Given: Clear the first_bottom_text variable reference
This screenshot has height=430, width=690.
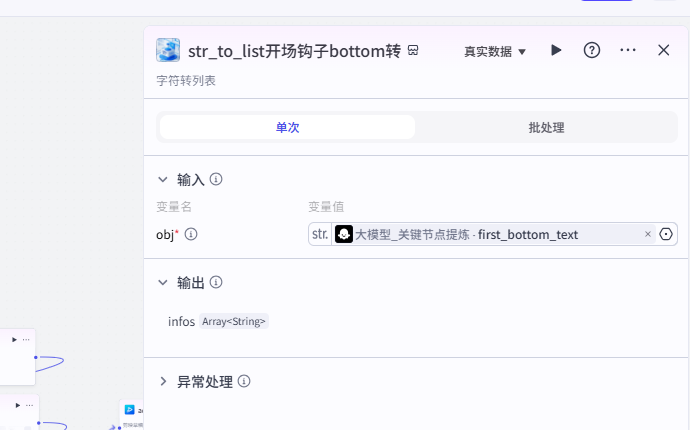Looking at the screenshot, I should [648, 234].
